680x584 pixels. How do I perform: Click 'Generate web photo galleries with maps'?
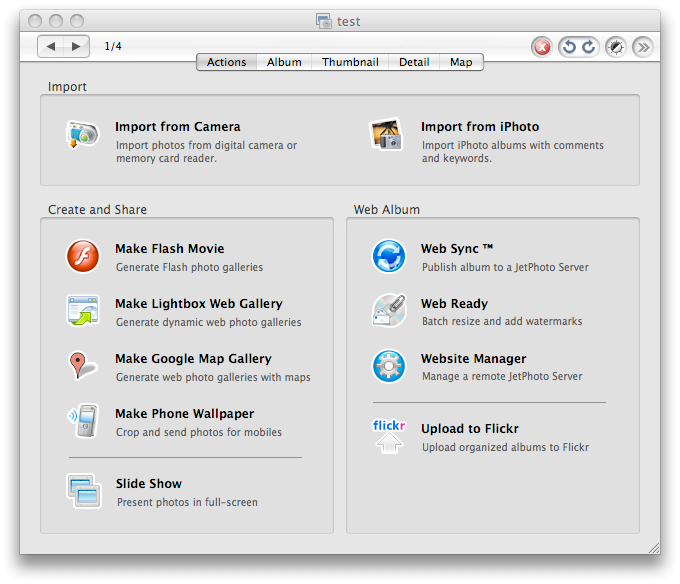[x=213, y=378]
